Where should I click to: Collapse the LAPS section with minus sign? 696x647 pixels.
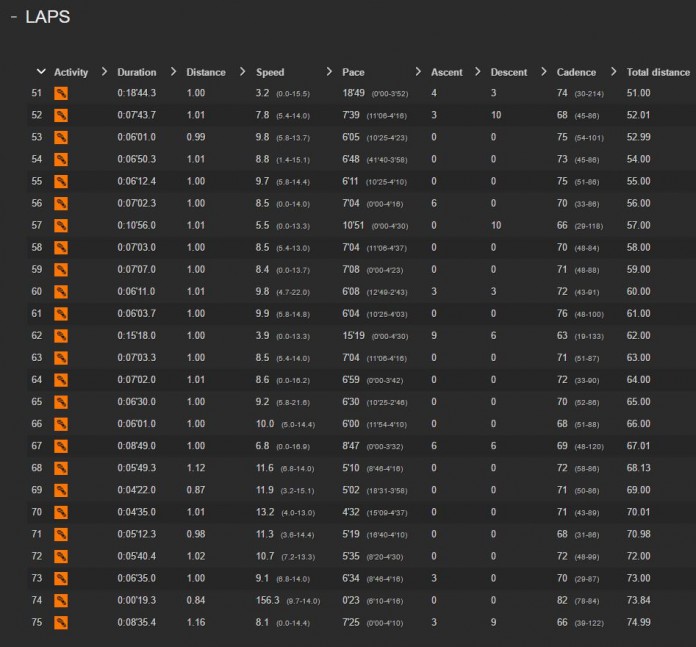pos(14,17)
